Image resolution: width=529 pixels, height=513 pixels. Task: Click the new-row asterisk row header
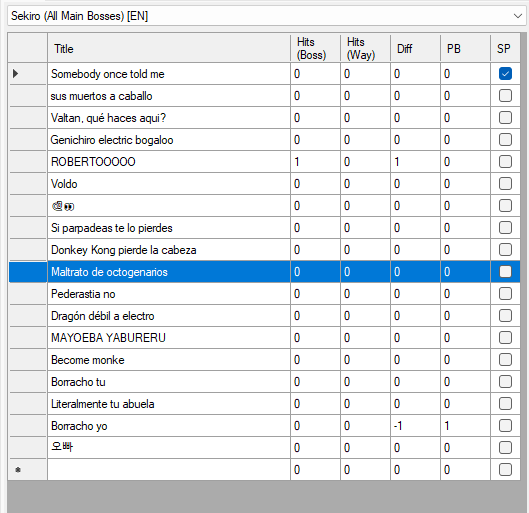pyautogui.click(x=28, y=469)
